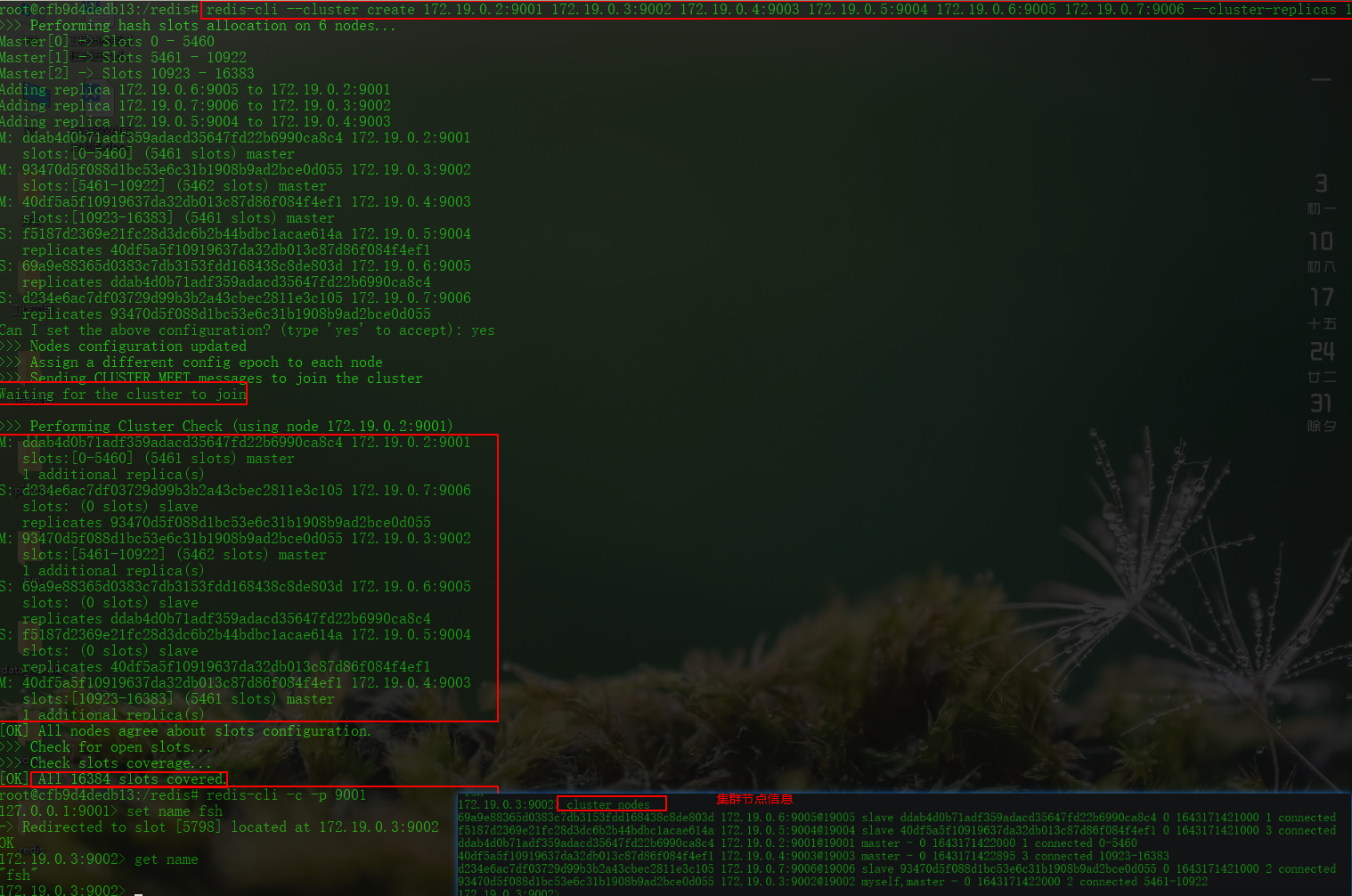The image size is (1352, 896).
Task: Click the 'redis-cli -c -p 9001' command
Action: click(x=286, y=795)
